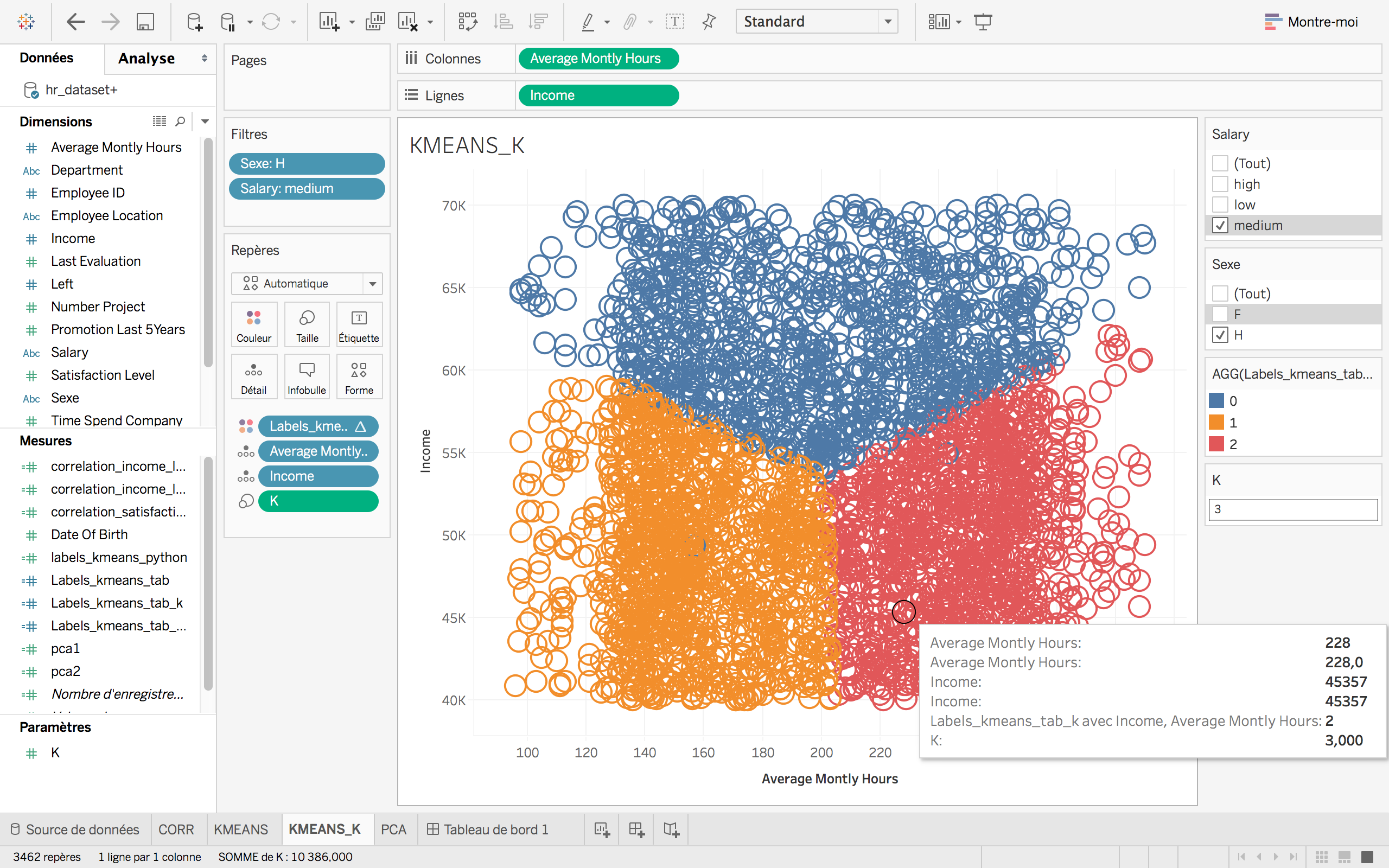Click the Infobulle marks button
1389x868 pixels.
tap(307, 376)
